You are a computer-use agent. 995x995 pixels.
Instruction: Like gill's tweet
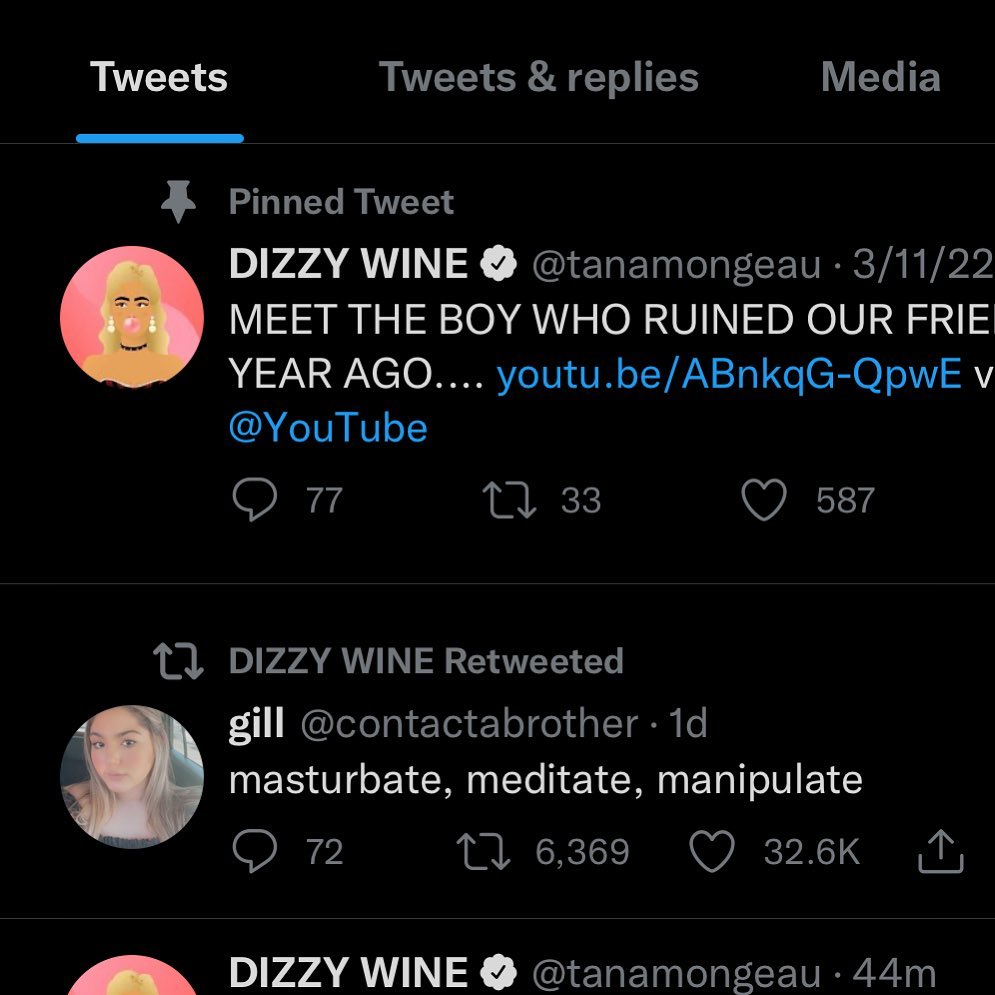coord(713,851)
